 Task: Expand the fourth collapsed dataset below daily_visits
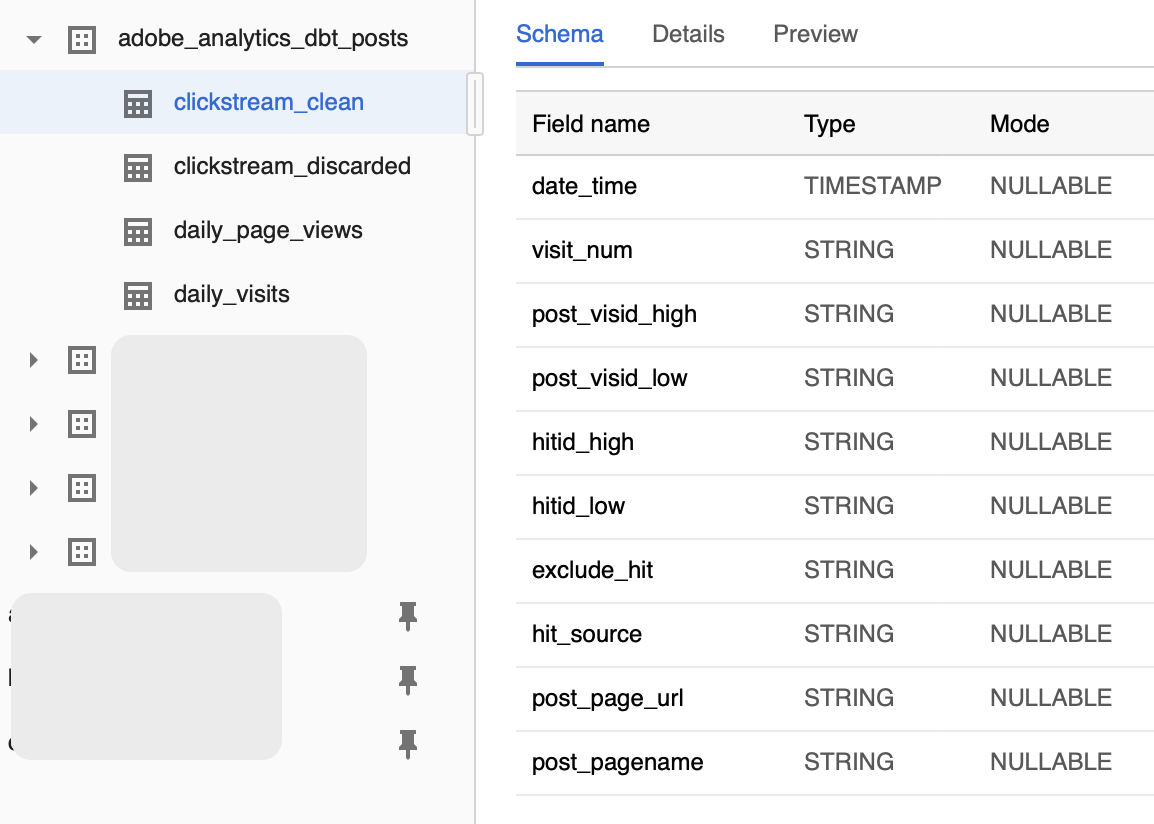click(x=33, y=552)
